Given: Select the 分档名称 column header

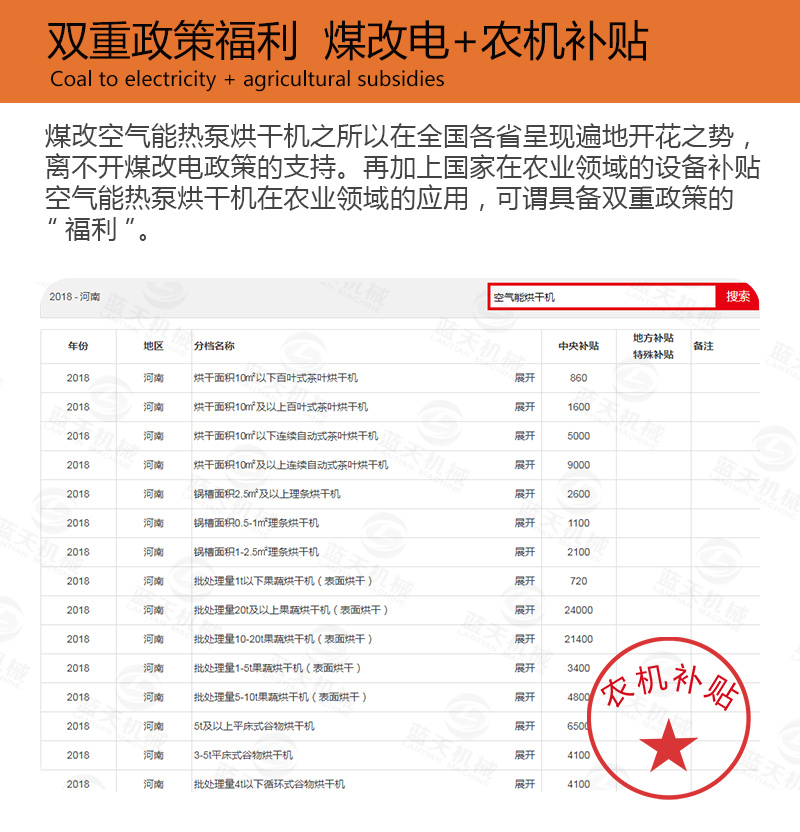Looking at the screenshot, I should pyautogui.click(x=214, y=346).
